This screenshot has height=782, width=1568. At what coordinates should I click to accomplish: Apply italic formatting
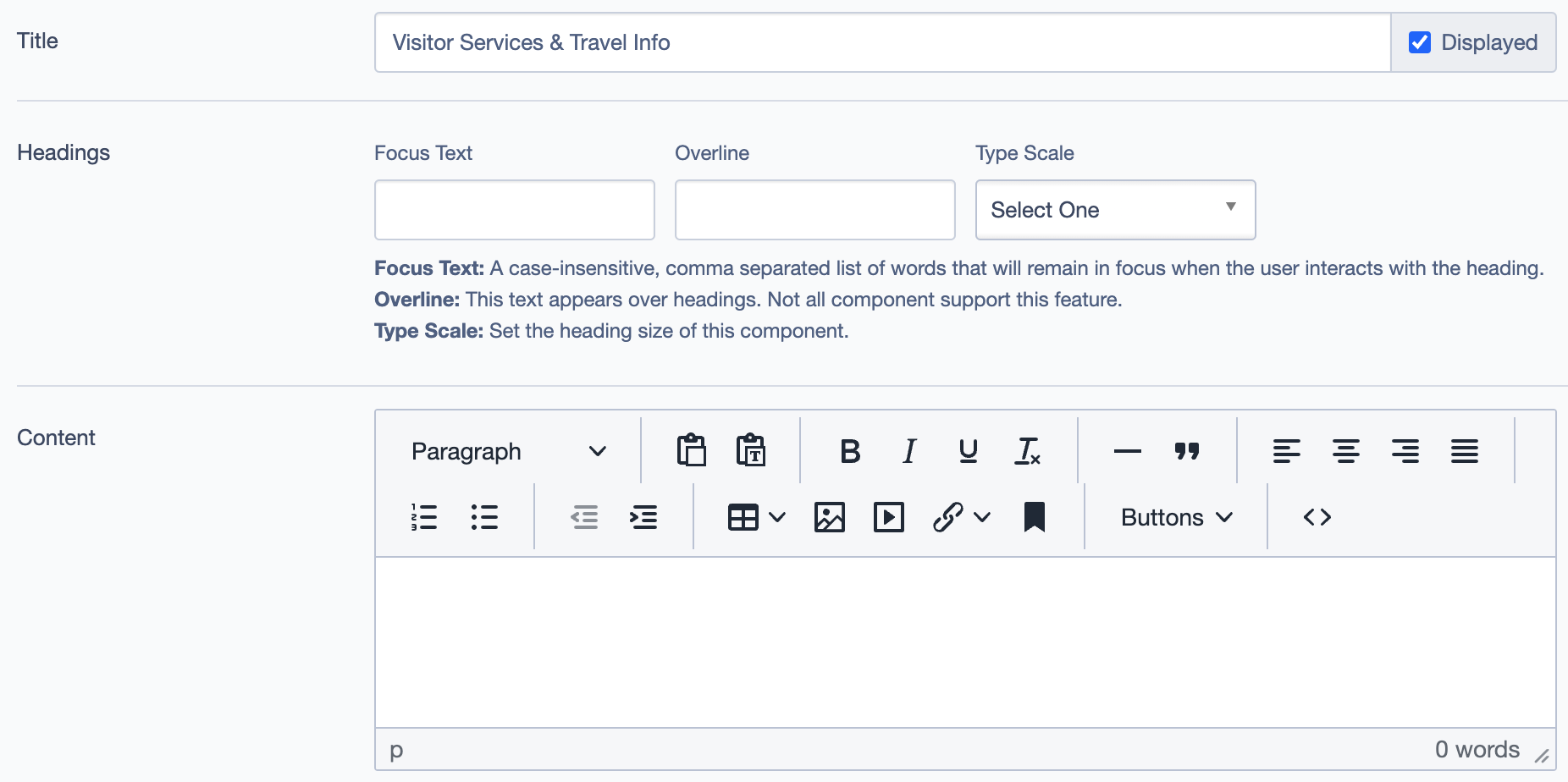coord(909,452)
